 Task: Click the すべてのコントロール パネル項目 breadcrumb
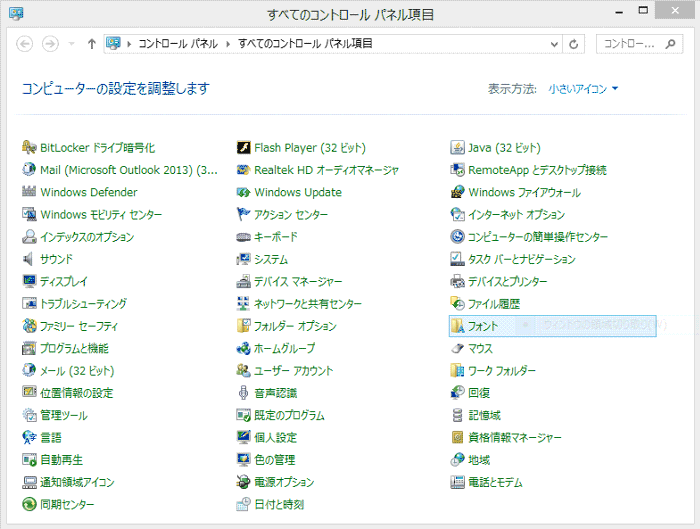tap(305, 44)
